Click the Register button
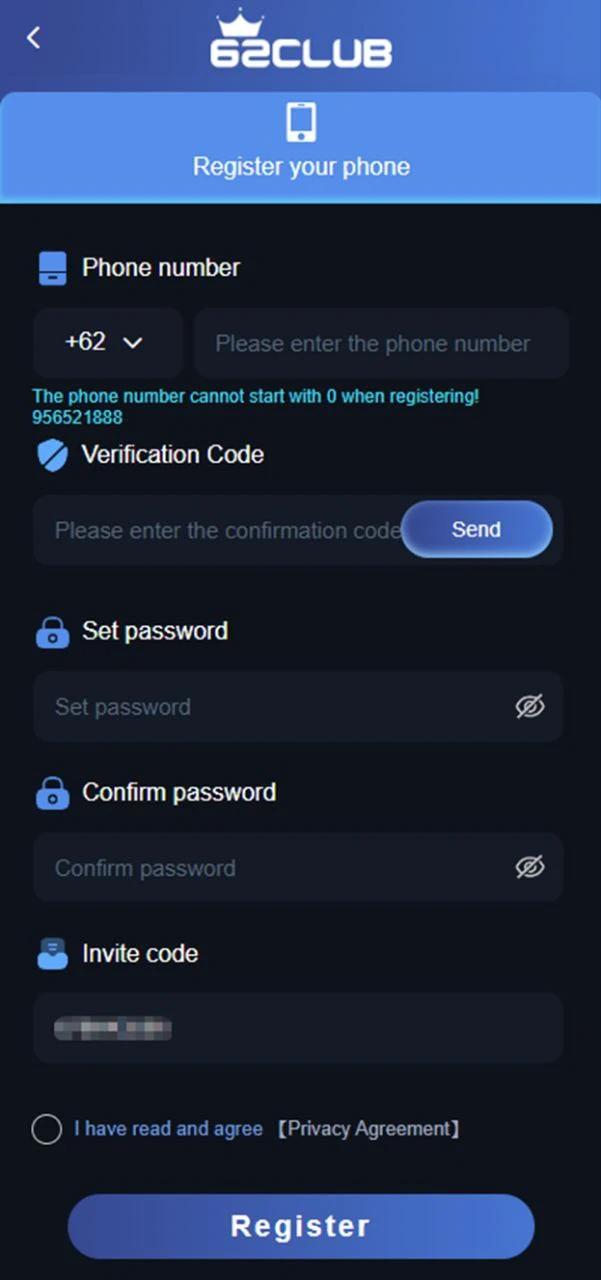The image size is (601, 1280). pyautogui.click(x=301, y=1226)
